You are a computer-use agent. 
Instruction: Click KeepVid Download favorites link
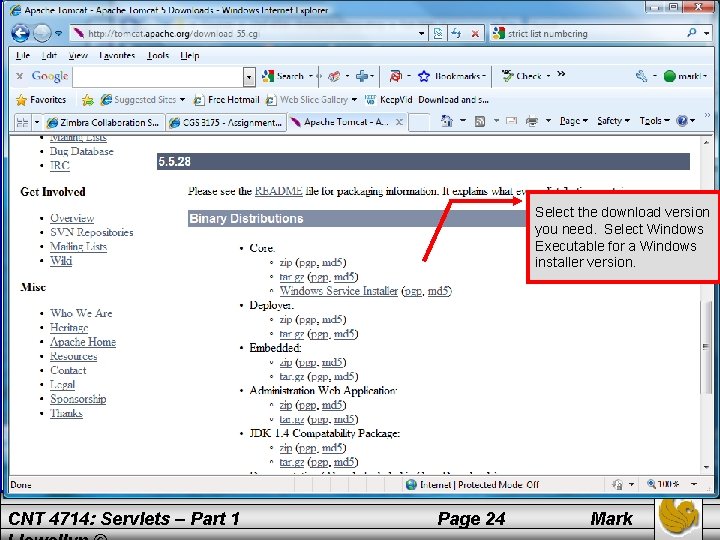click(x=427, y=100)
